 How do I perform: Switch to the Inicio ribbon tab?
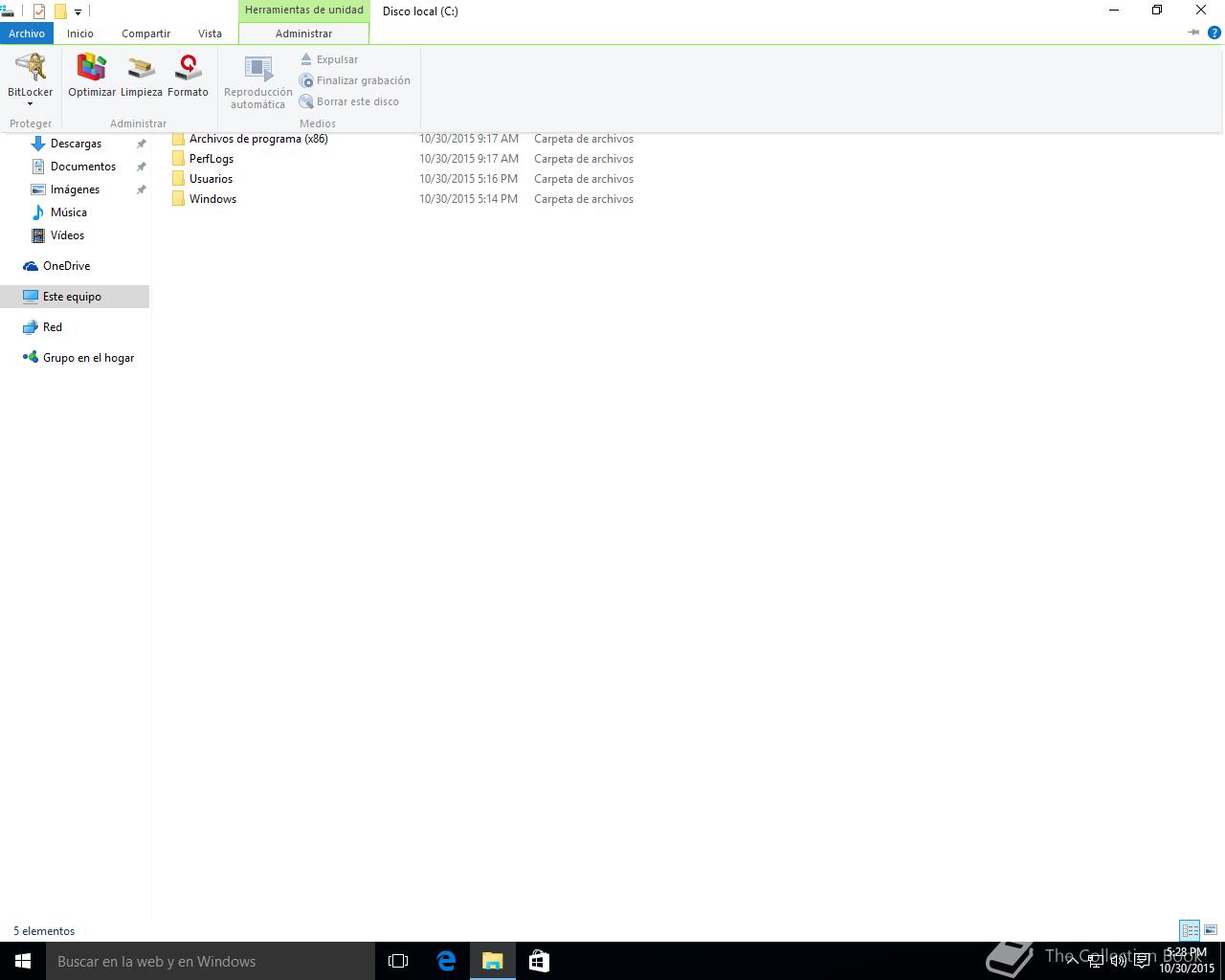[x=80, y=33]
